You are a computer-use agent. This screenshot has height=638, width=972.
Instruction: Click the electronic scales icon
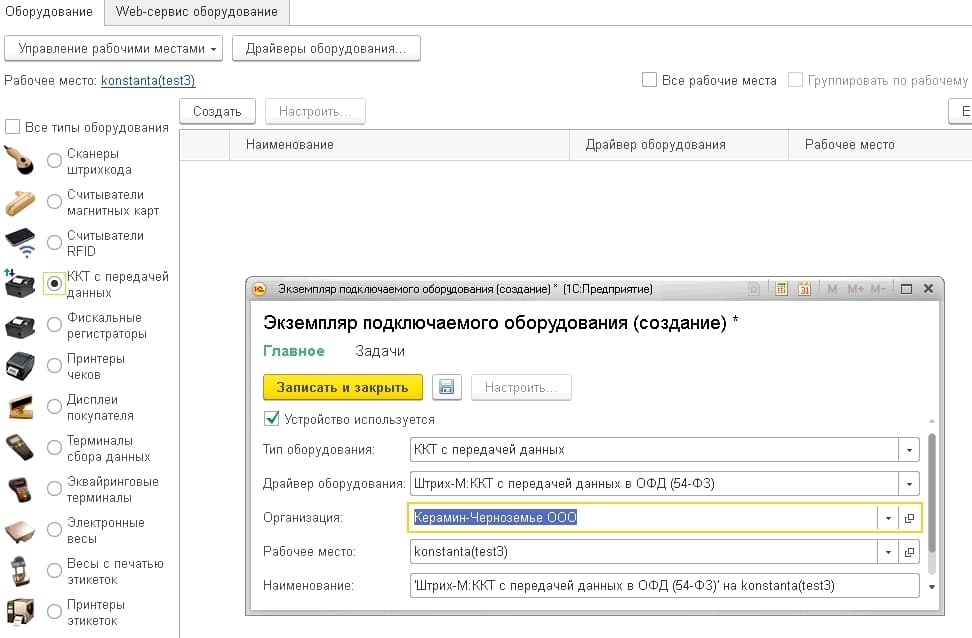[20, 530]
